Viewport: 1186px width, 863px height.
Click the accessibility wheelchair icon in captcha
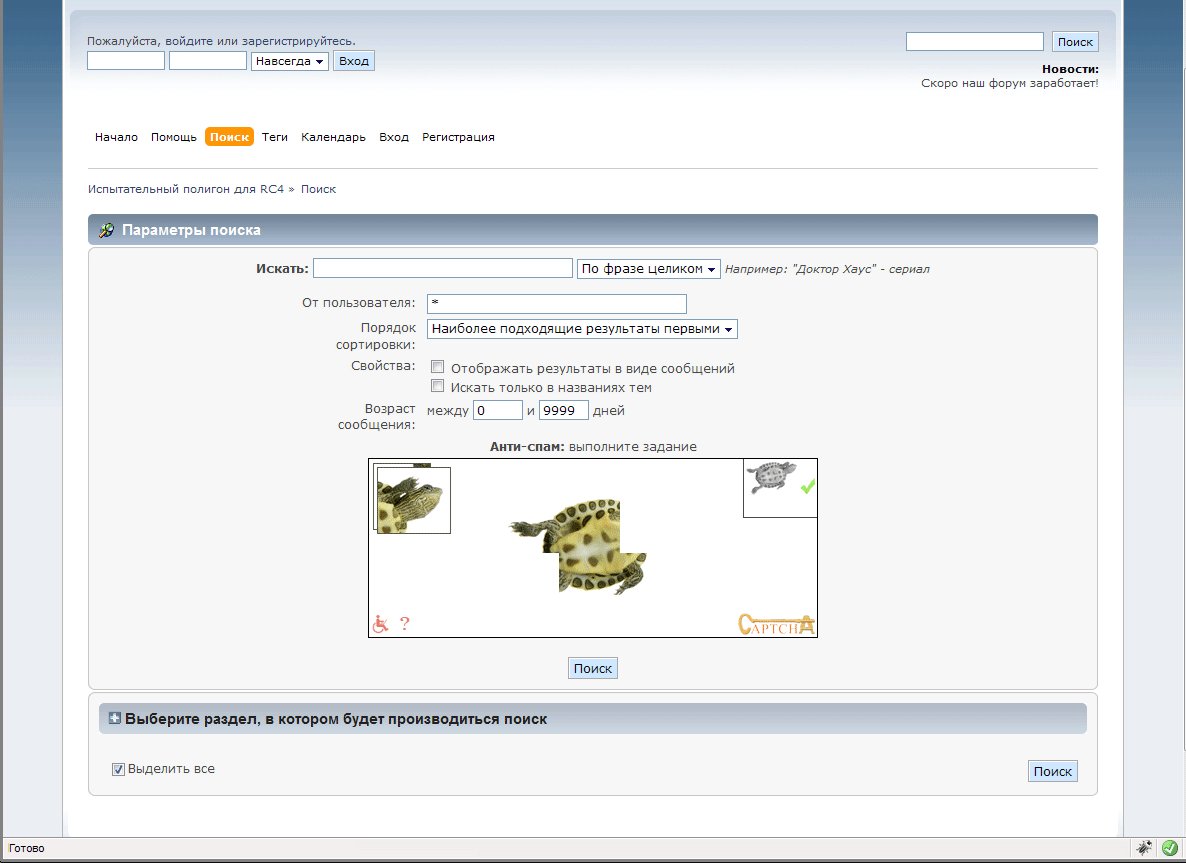coord(380,624)
